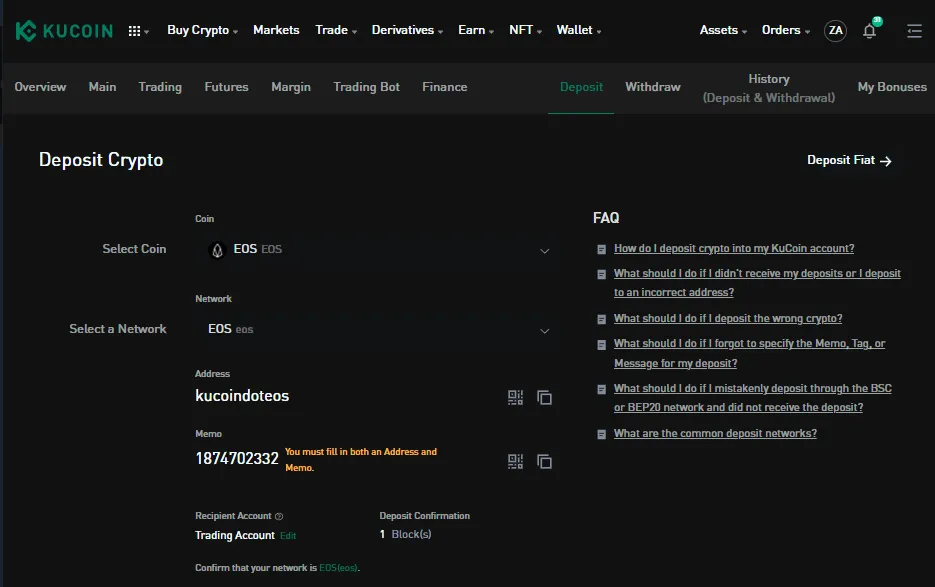
Task: Copy the kucoindoteos address
Action: [x=544, y=397]
